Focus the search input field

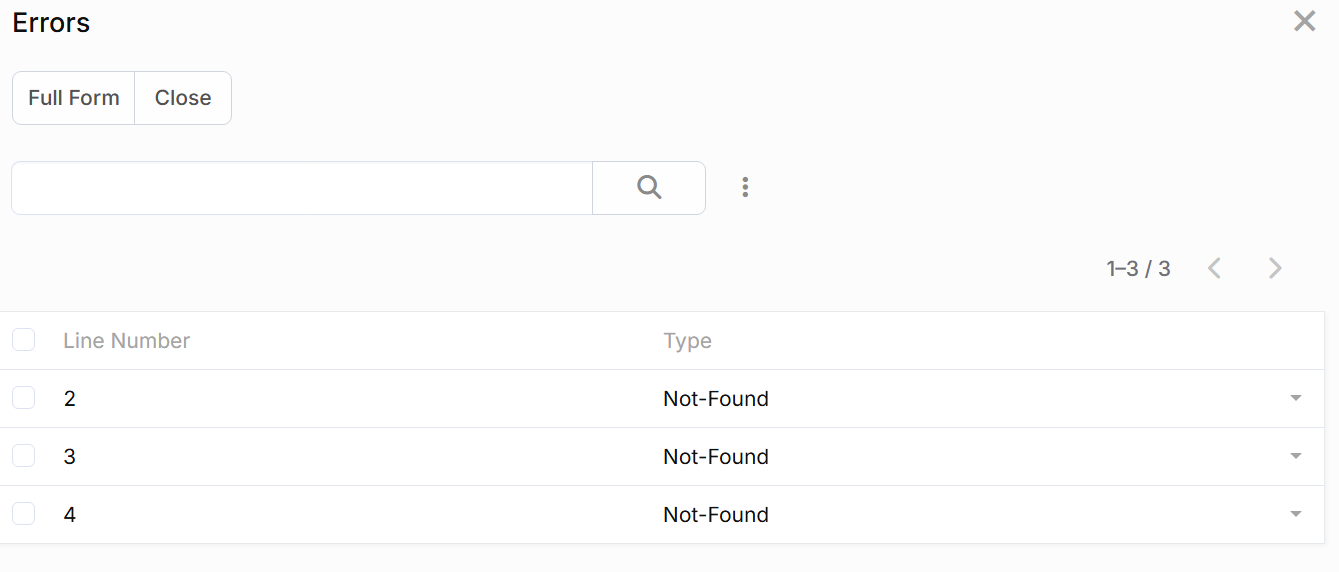click(301, 188)
